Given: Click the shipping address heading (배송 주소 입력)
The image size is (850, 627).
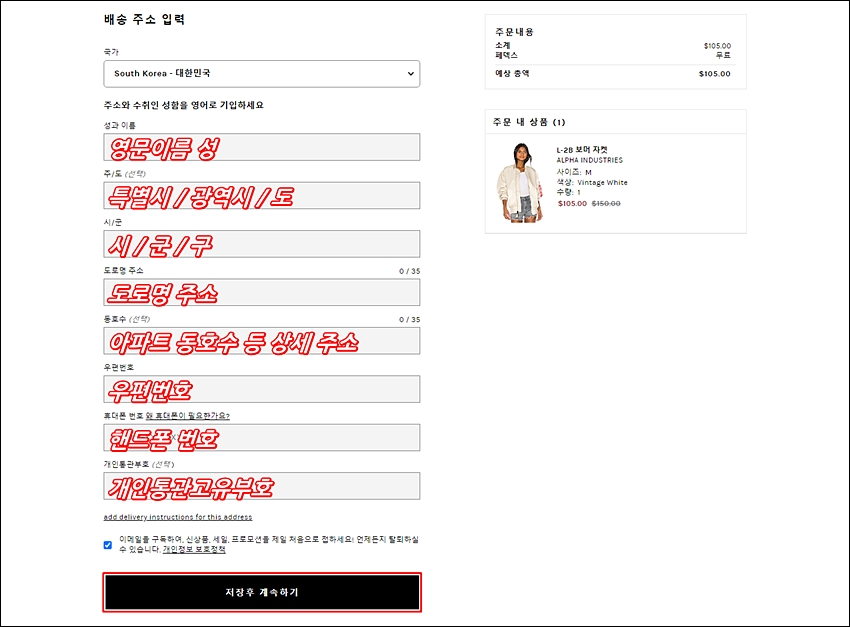Looking at the screenshot, I should pos(145,20).
